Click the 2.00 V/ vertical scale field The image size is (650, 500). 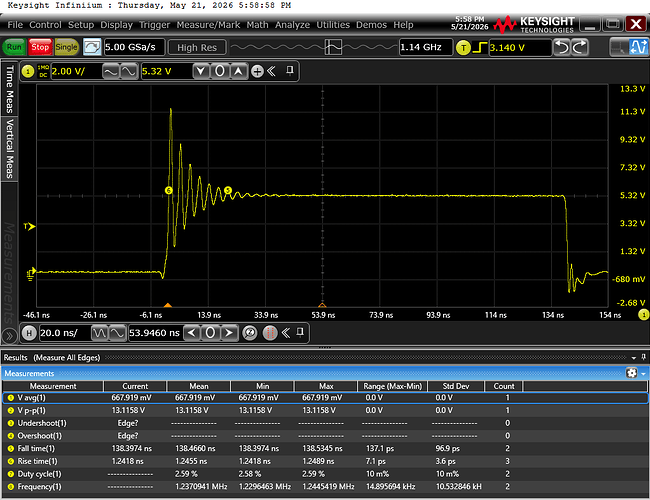76,71
